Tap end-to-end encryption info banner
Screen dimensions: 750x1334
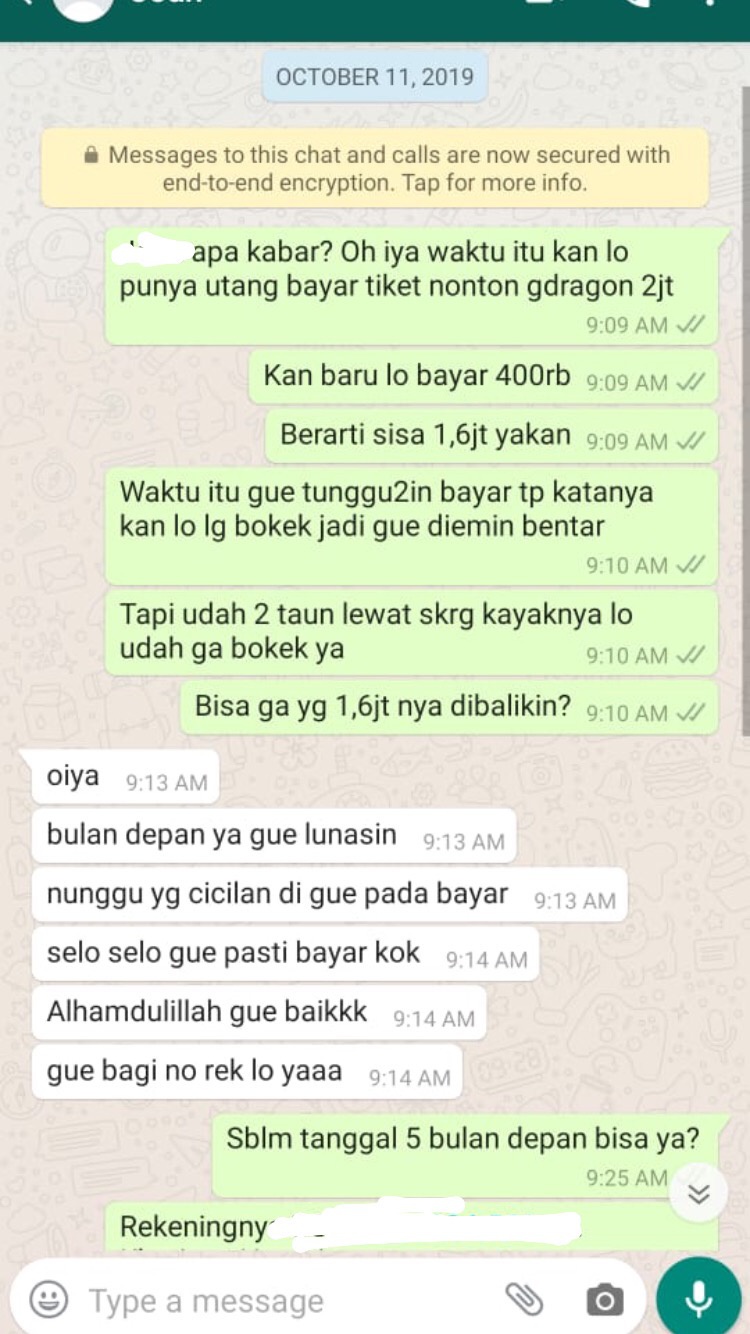coord(375,168)
